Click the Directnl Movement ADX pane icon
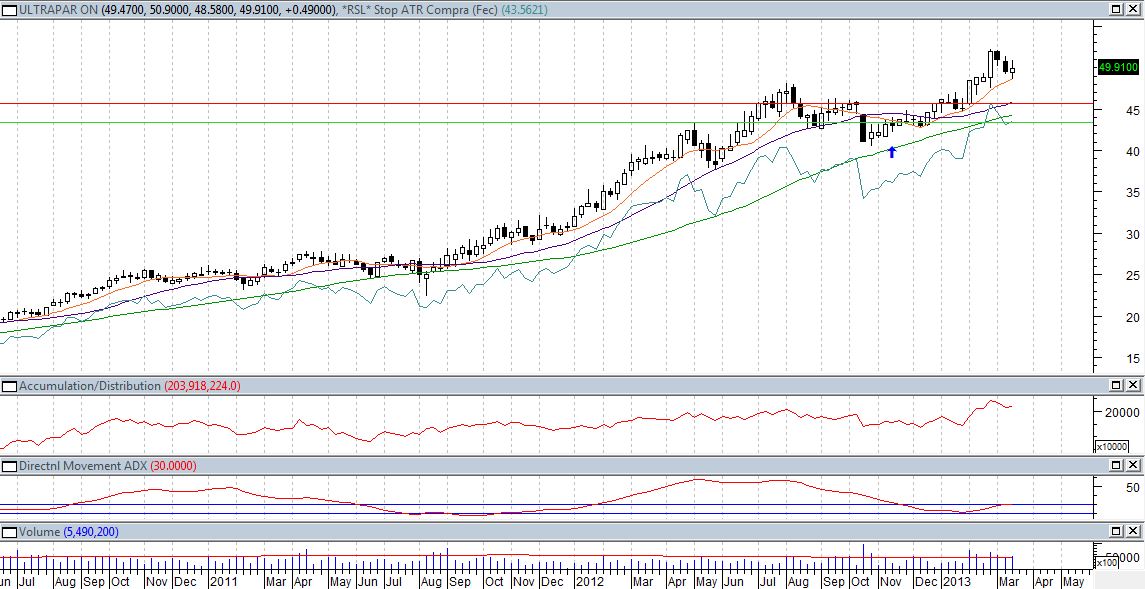This screenshot has height=589, width=1145. [10, 466]
